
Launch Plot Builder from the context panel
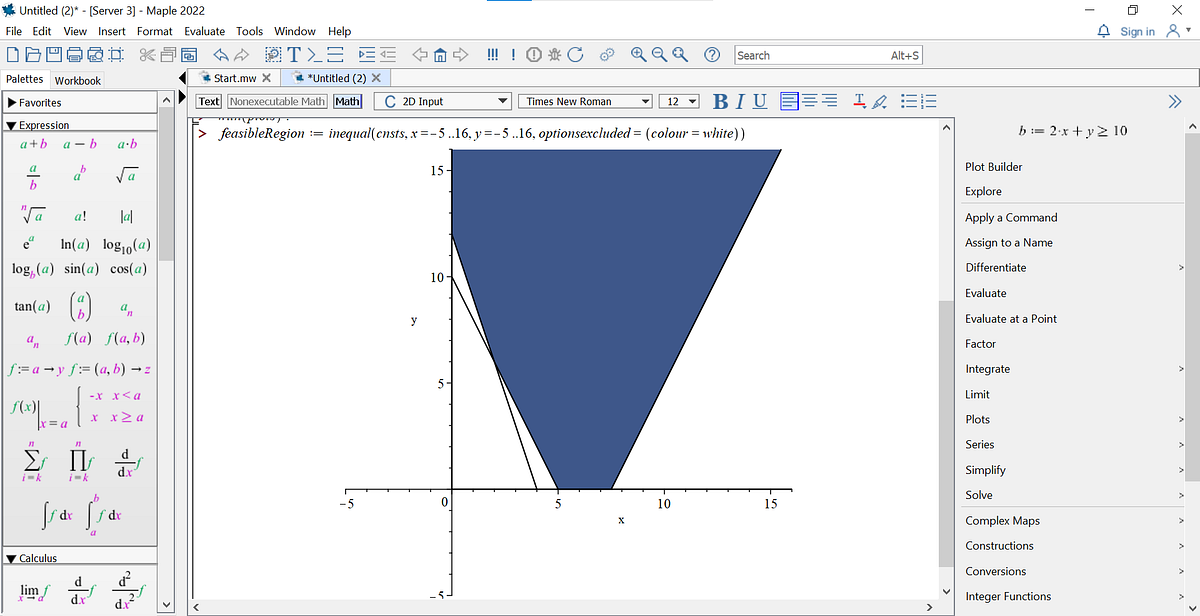[x=993, y=167]
